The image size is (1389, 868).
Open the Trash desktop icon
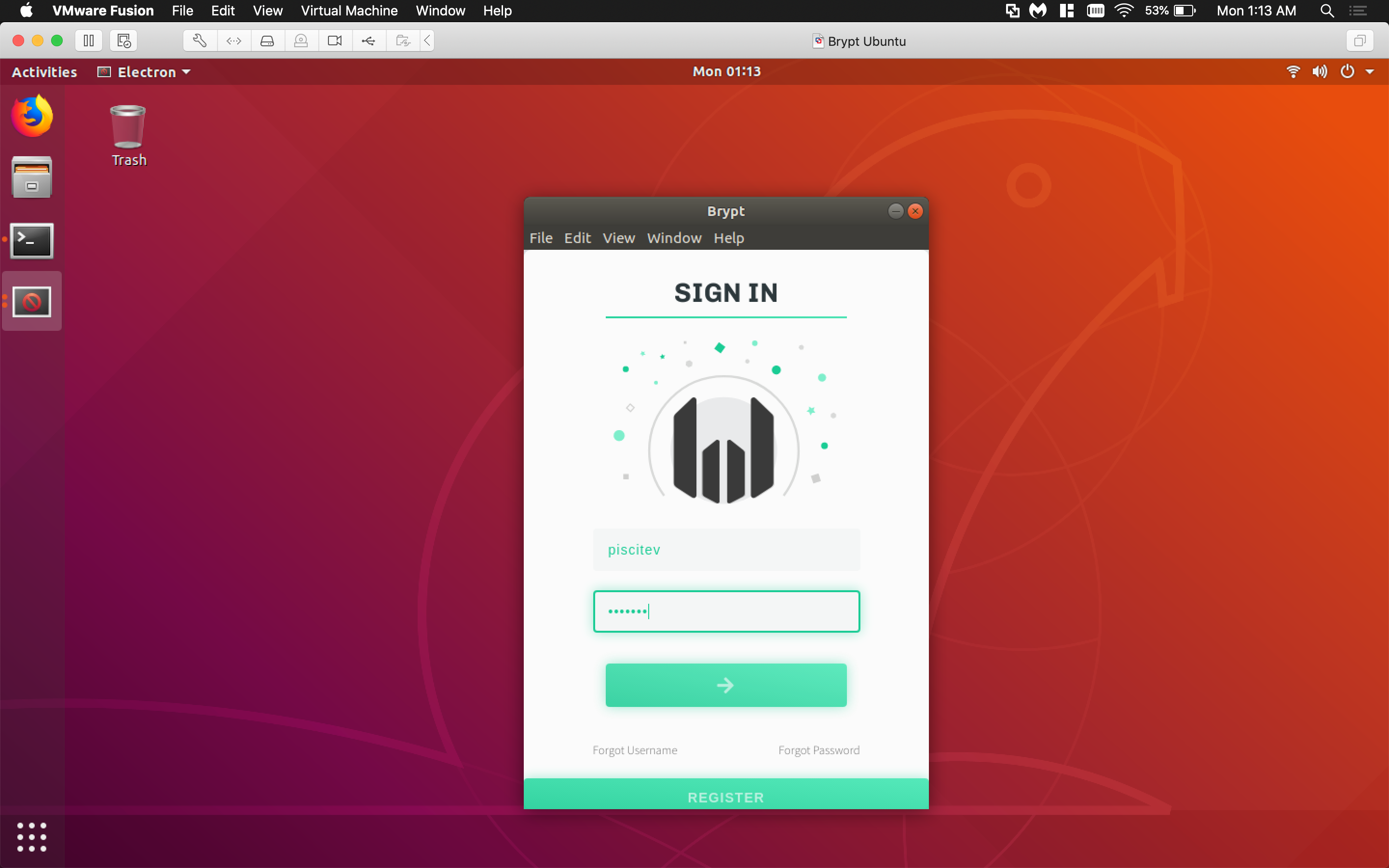129,136
